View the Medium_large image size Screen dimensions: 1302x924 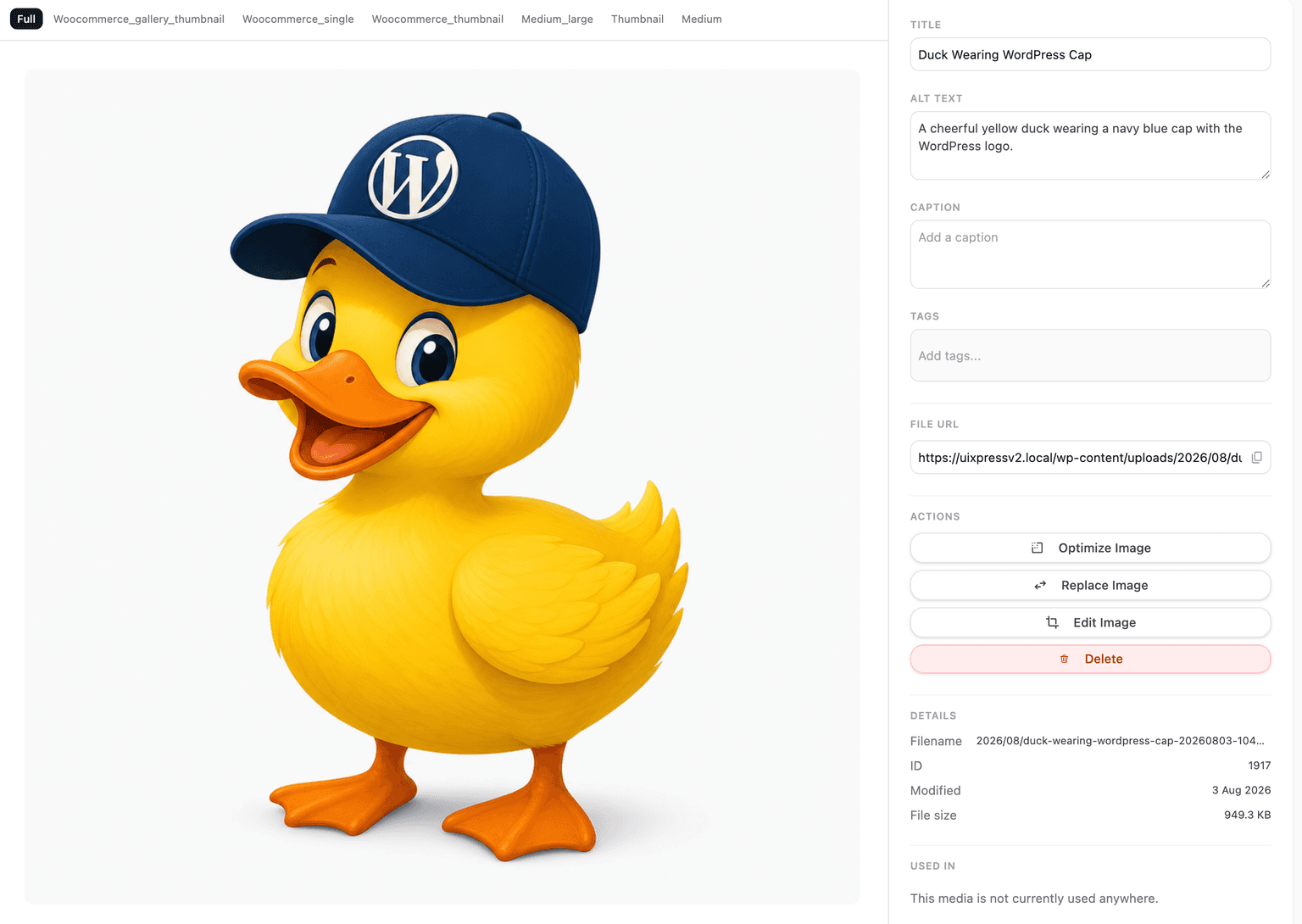pyautogui.click(x=557, y=19)
